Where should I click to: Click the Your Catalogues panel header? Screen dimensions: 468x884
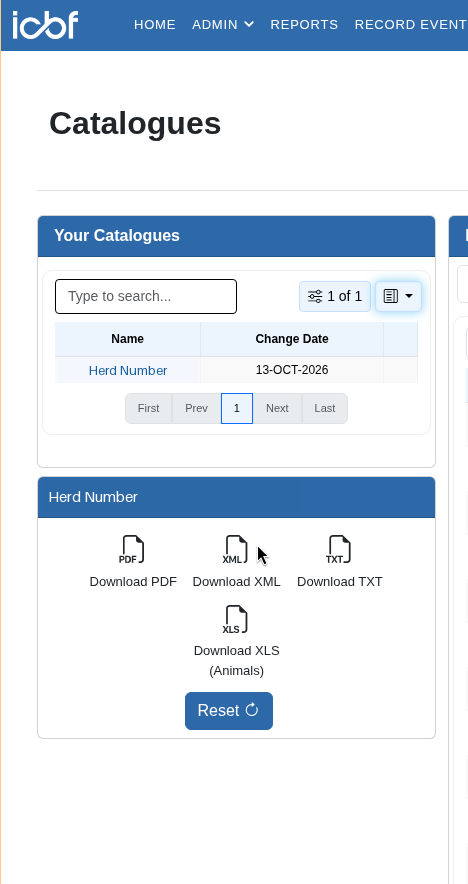tap(236, 236)
